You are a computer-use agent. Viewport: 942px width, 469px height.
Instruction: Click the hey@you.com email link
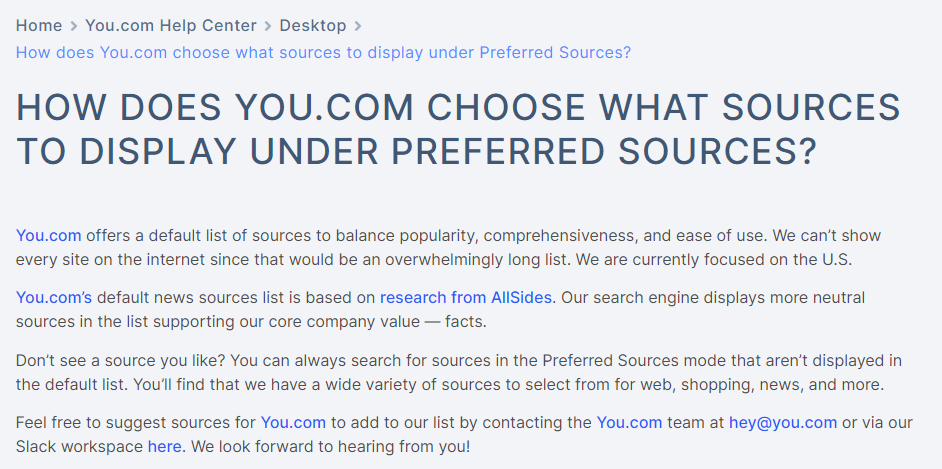pyautogui.click(x=783, y=422)
